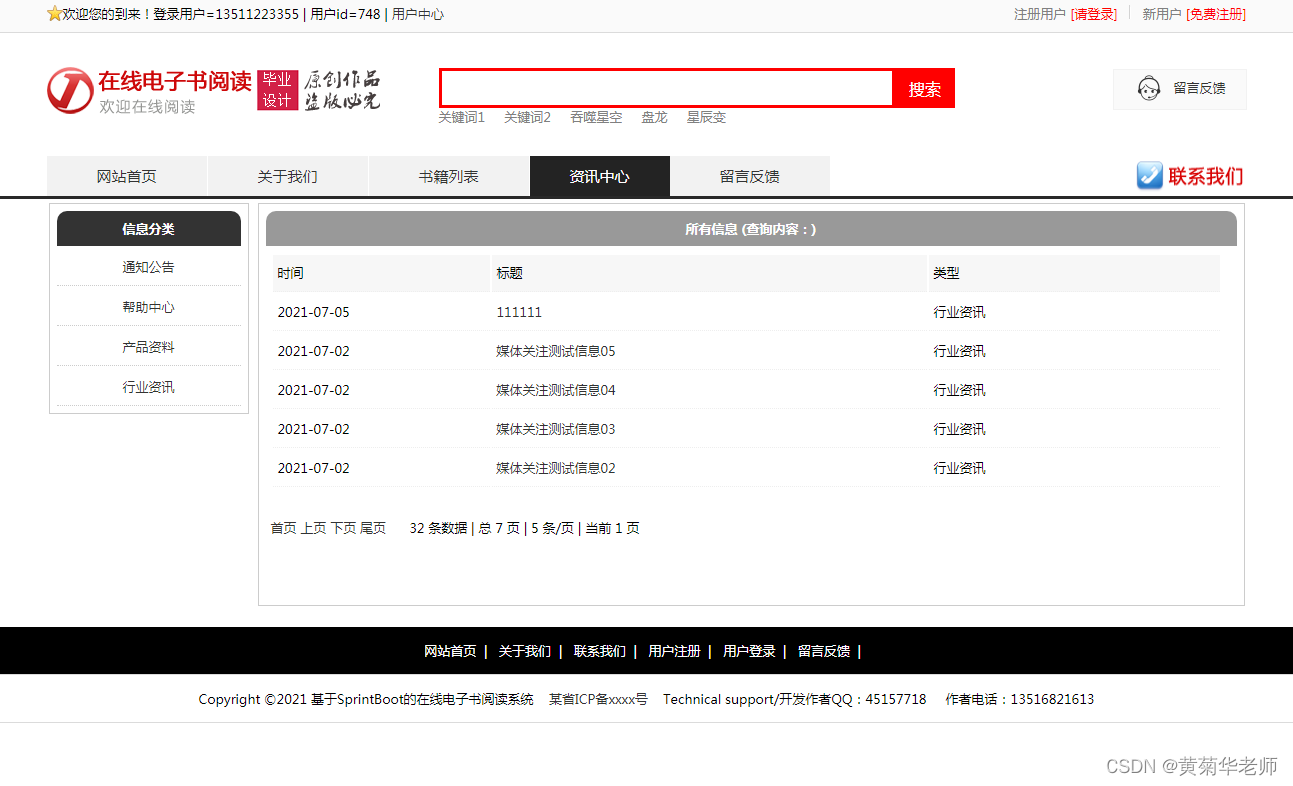Click the star icon in the welcome bar
This screenshot has width=1293, height=786.
point(52,15)
